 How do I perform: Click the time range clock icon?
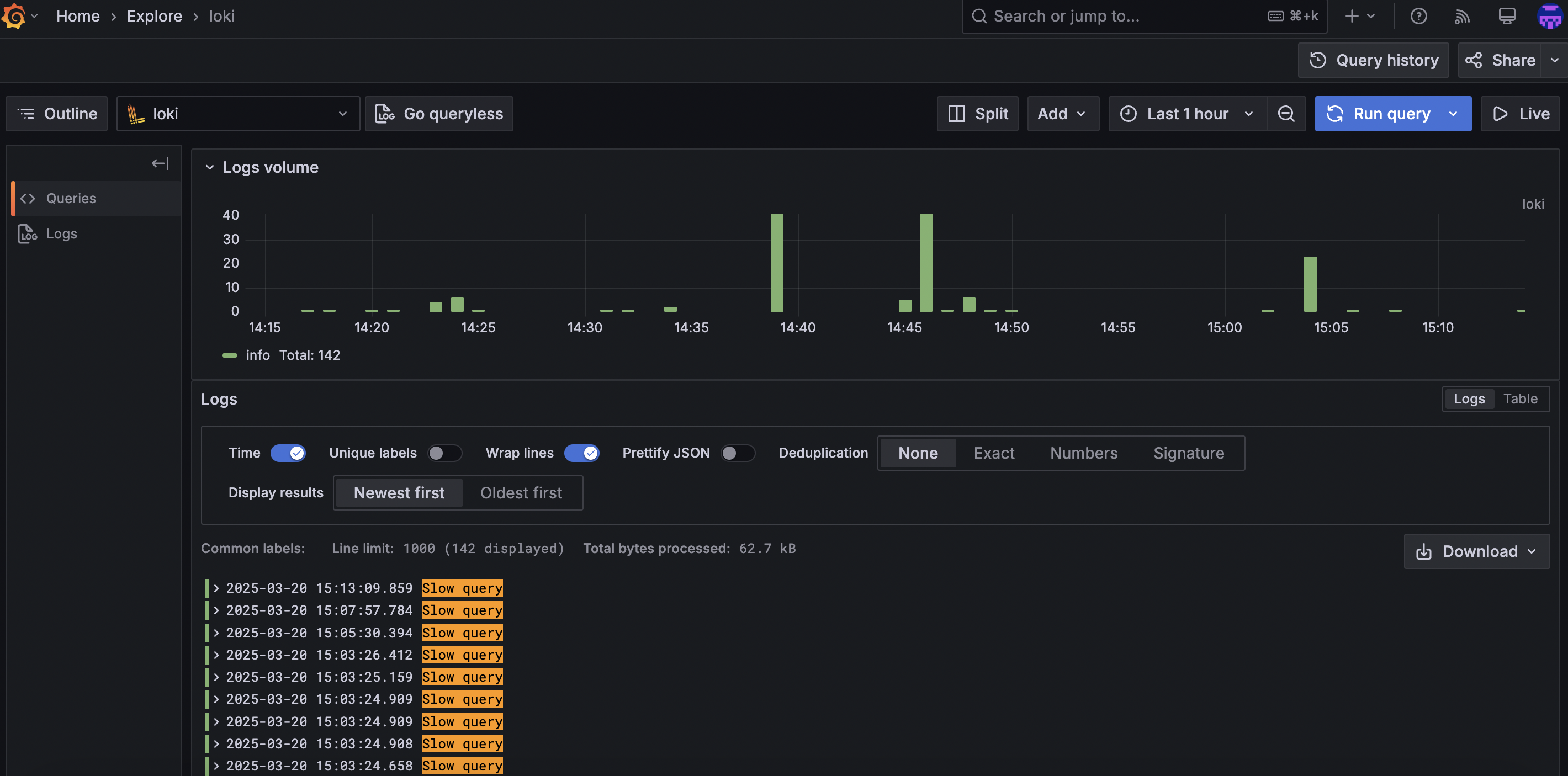click(1128, 114)
